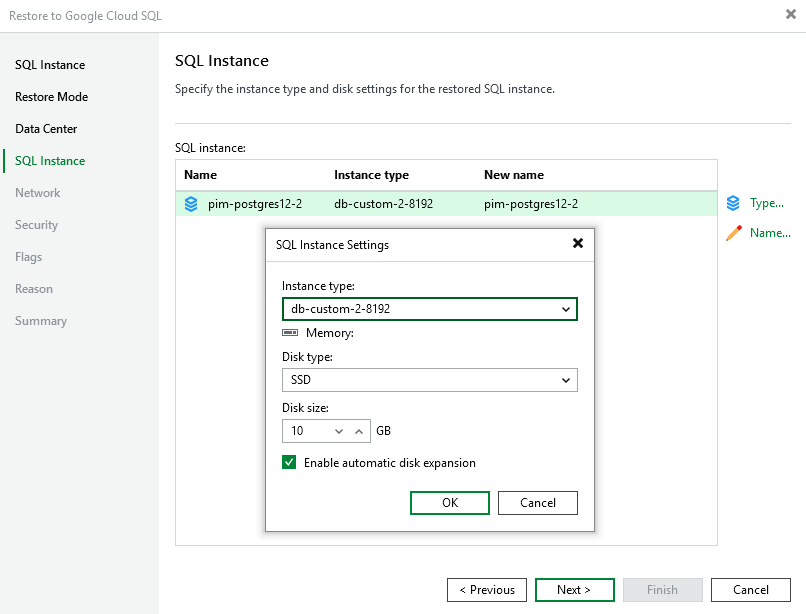This screenshot has width=806, height=614.
Task: Open the Name... link
Action: [x=770, y=233]
